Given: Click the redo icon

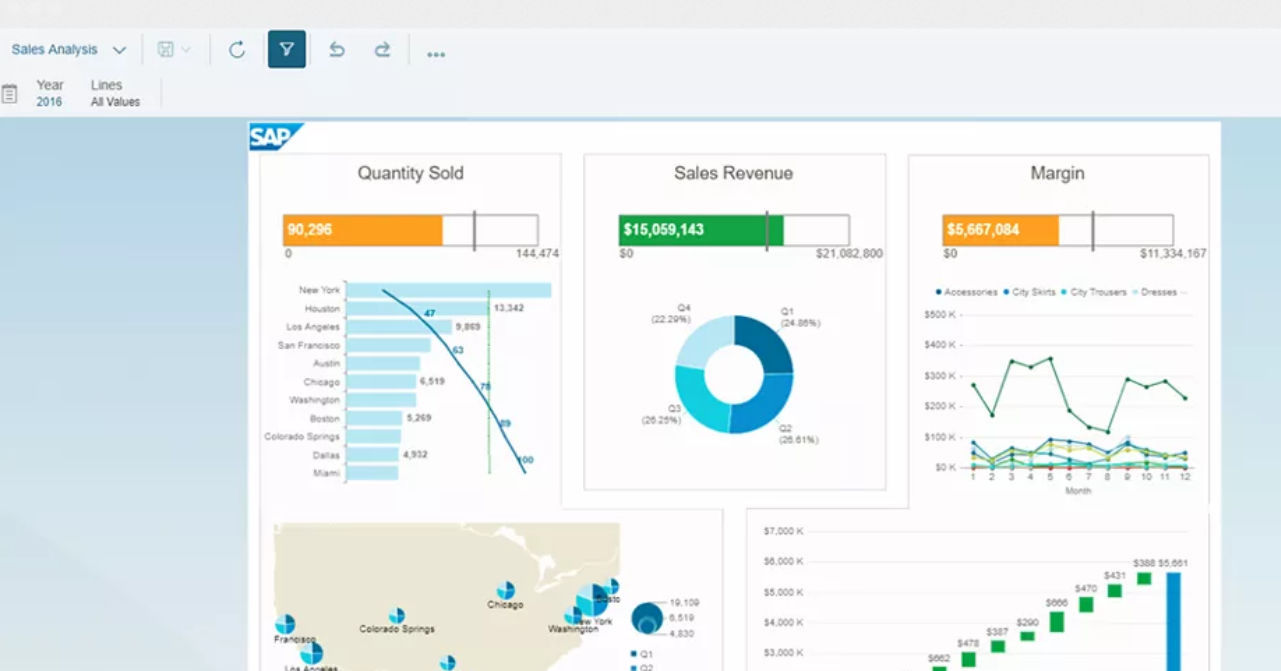Looking at the screenshot, I should [382, 49].
